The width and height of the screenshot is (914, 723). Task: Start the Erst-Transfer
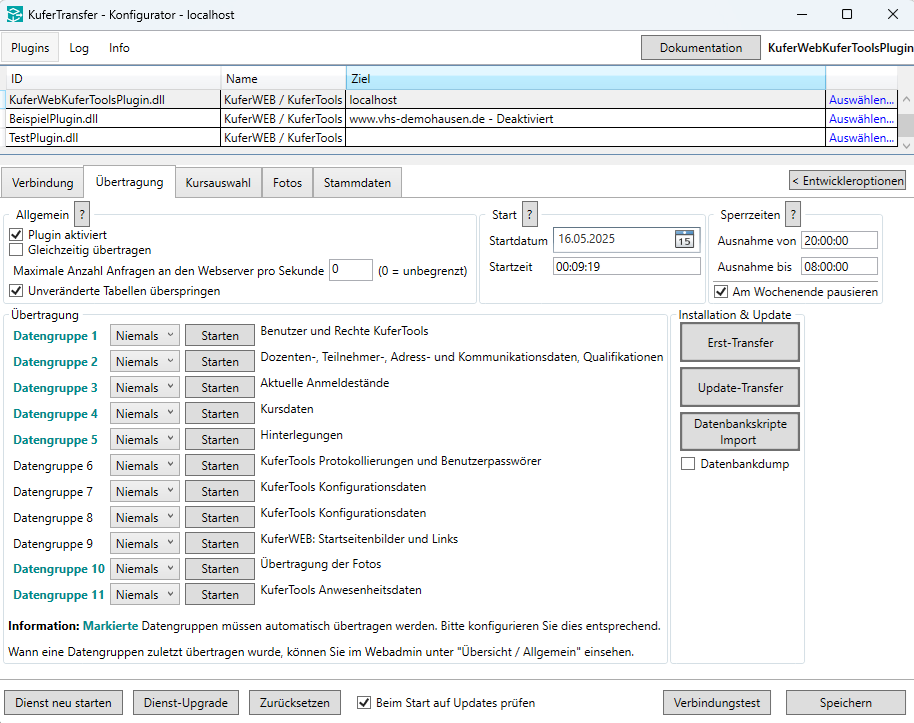pyautogui.click(x=740, y=343)
